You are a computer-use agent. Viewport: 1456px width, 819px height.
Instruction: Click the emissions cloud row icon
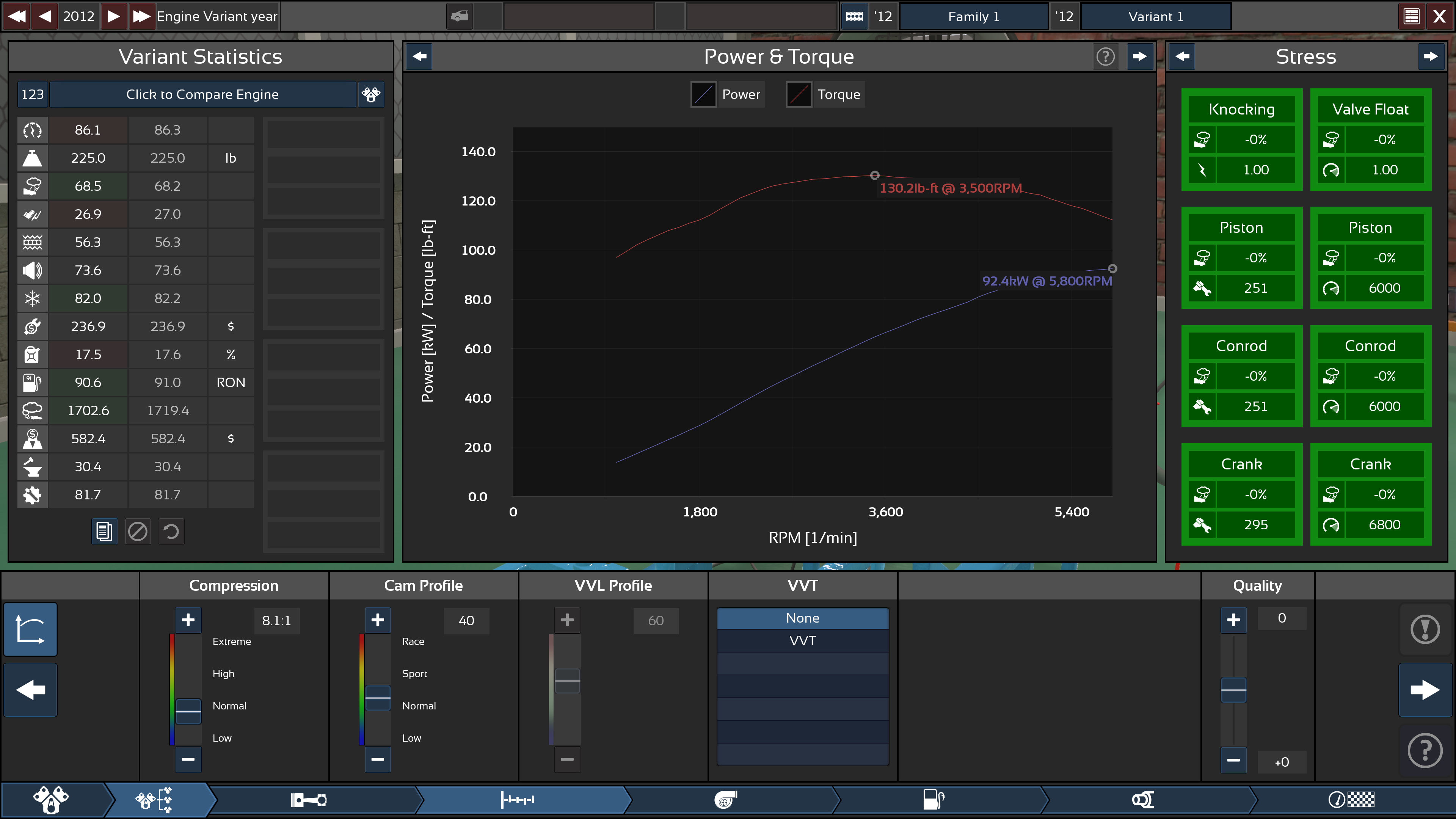click(x=32, y=410)
